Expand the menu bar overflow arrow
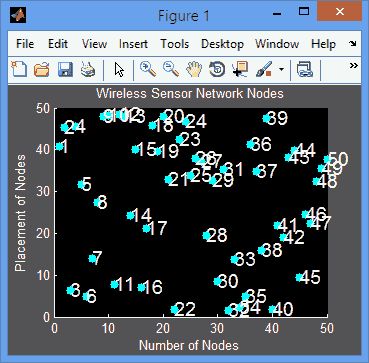Viewport: 369px width, 363px height. [x=353, y=43]
